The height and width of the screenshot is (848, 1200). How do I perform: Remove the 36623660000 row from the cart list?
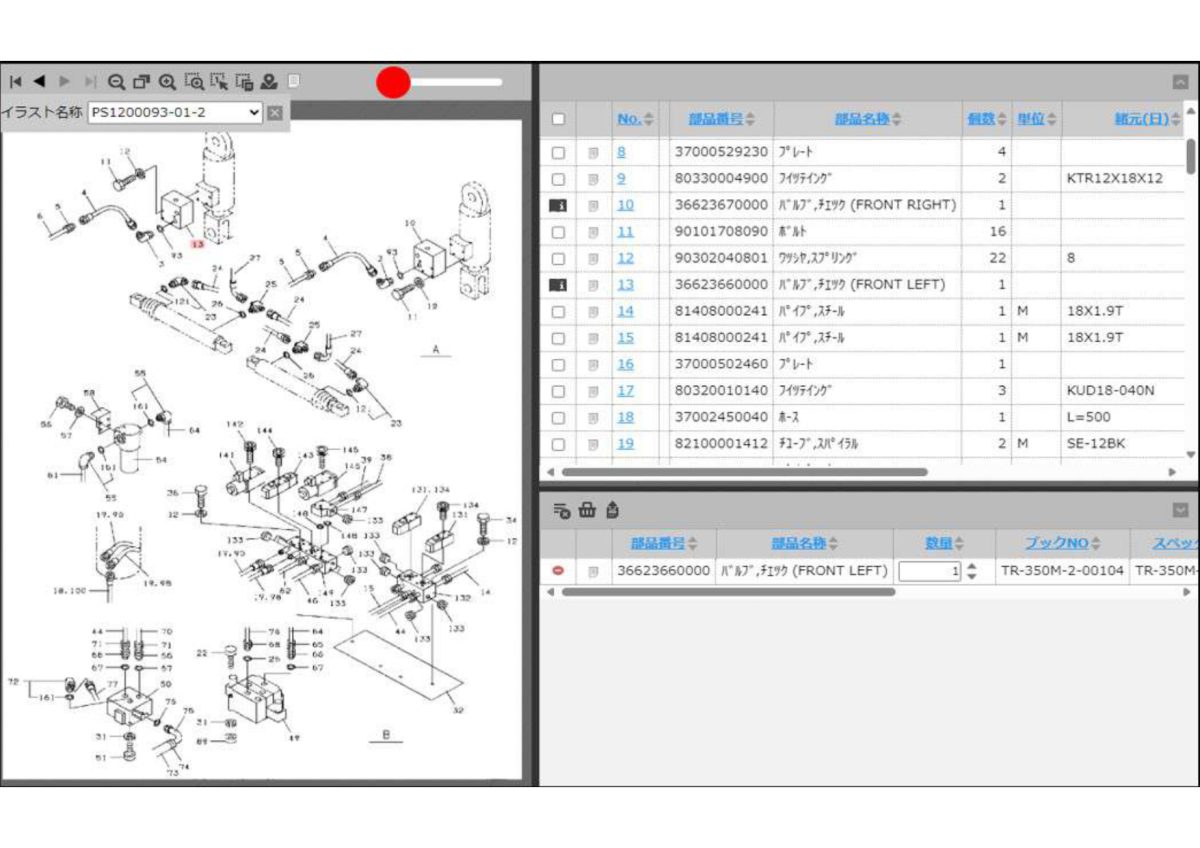tap(558, 571)
